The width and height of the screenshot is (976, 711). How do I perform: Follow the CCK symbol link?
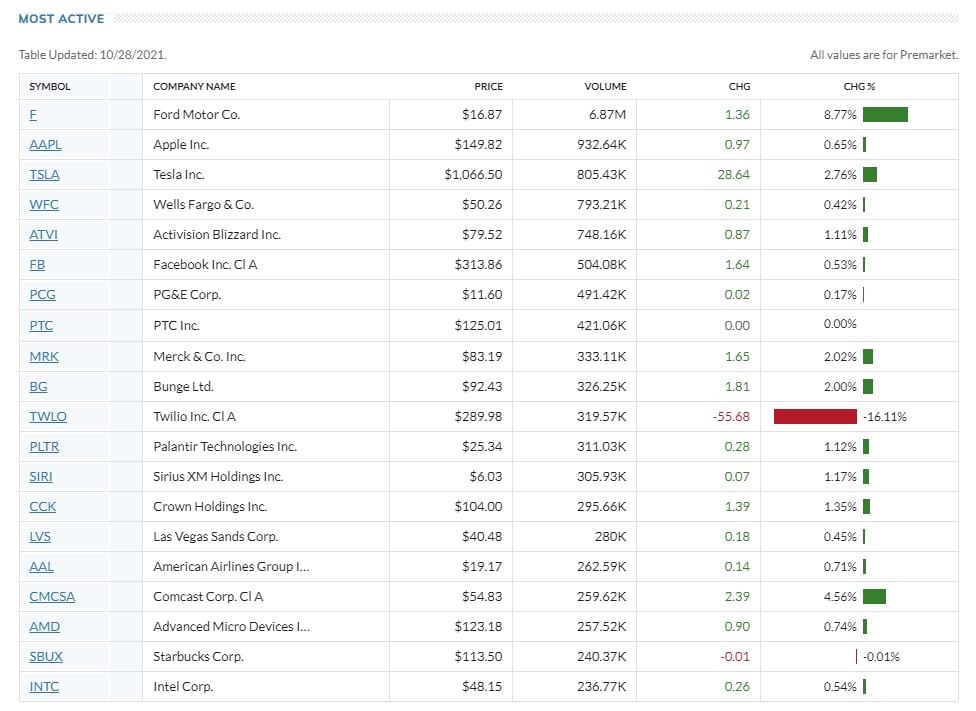point(43,507)
